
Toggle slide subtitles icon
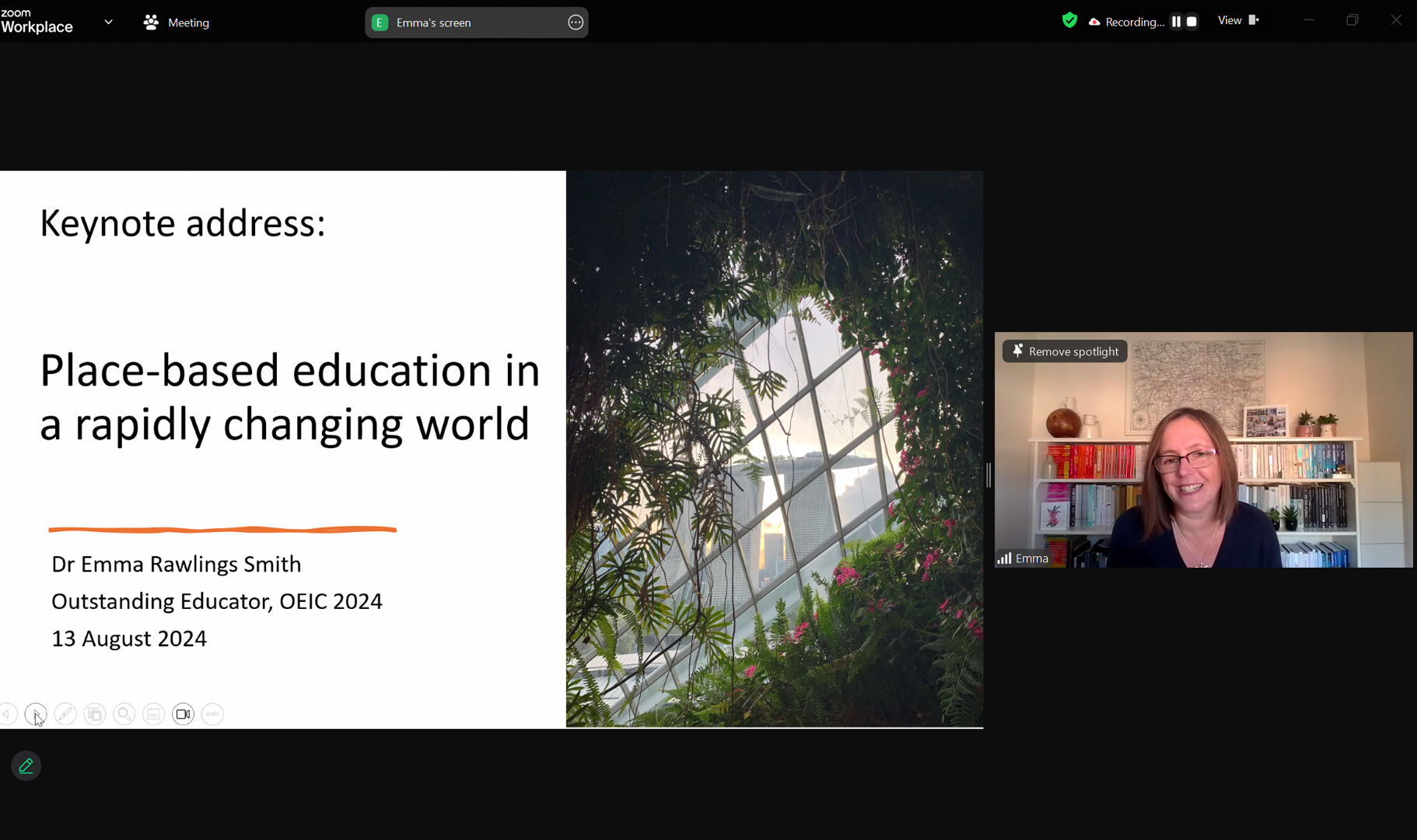click(154, 714)
